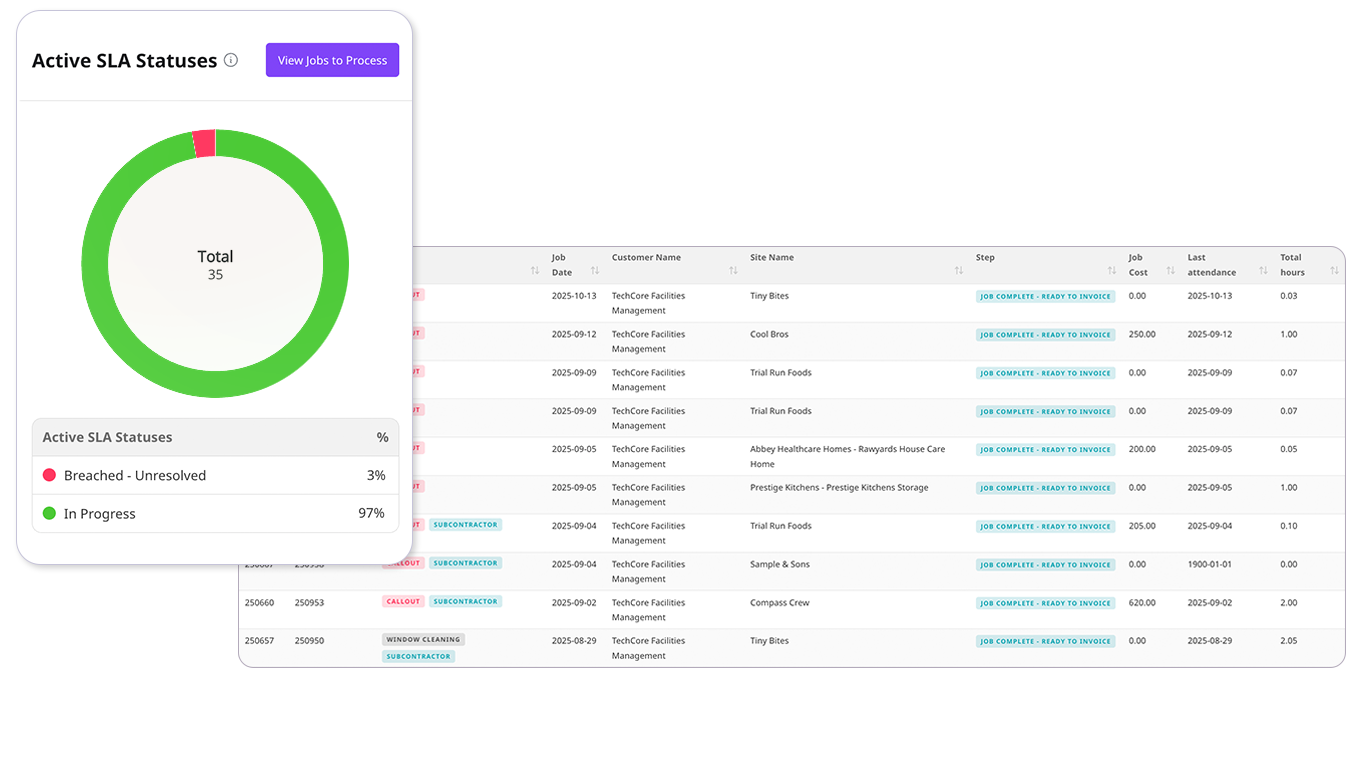The width and height of the screenshot is (1366, 768).
Task: Click the Total 35 donut center
Action: point(215,265)
